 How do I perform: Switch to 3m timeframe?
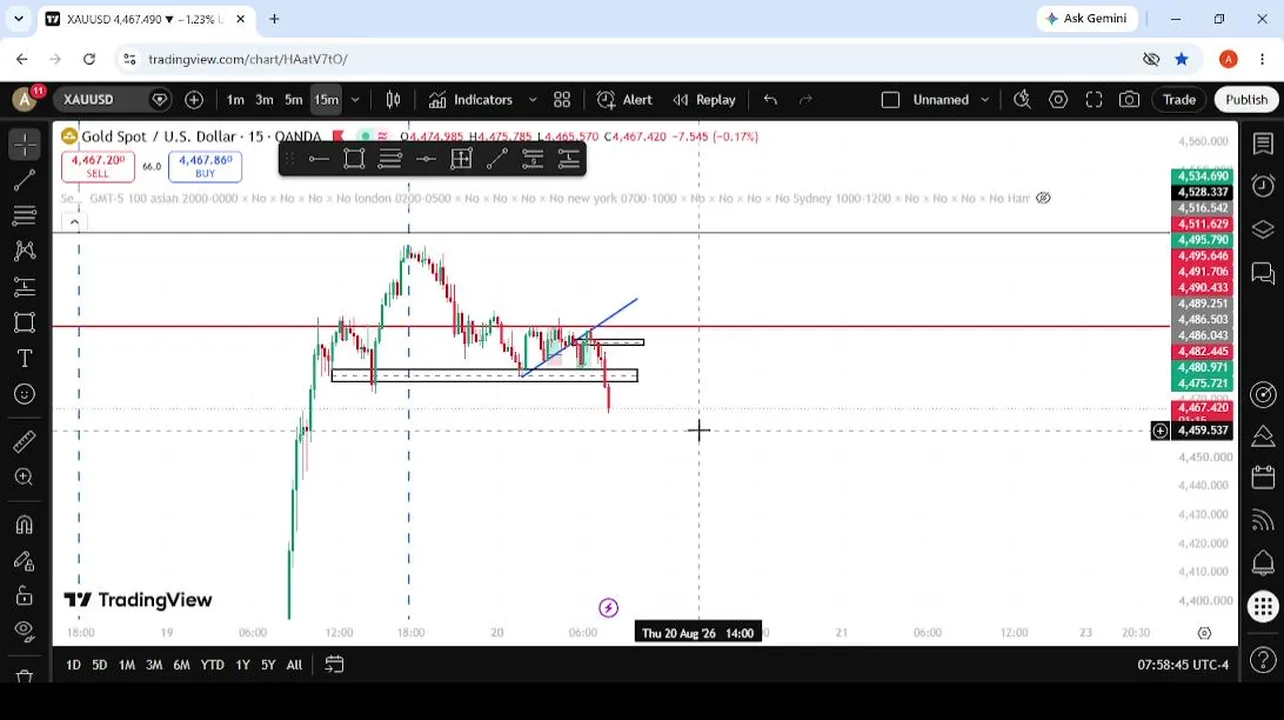pos(264,99)
